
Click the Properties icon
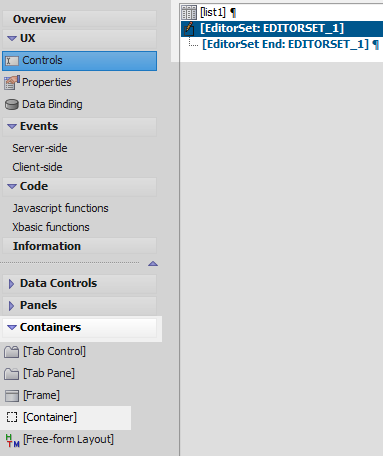click(x=12, y=83)
